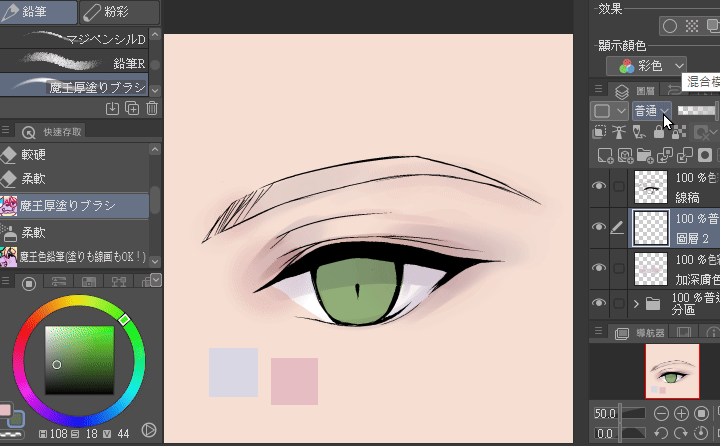This screenshot has height=446, width=720.
Task: Set as draft layer
Action: [639, 132]
